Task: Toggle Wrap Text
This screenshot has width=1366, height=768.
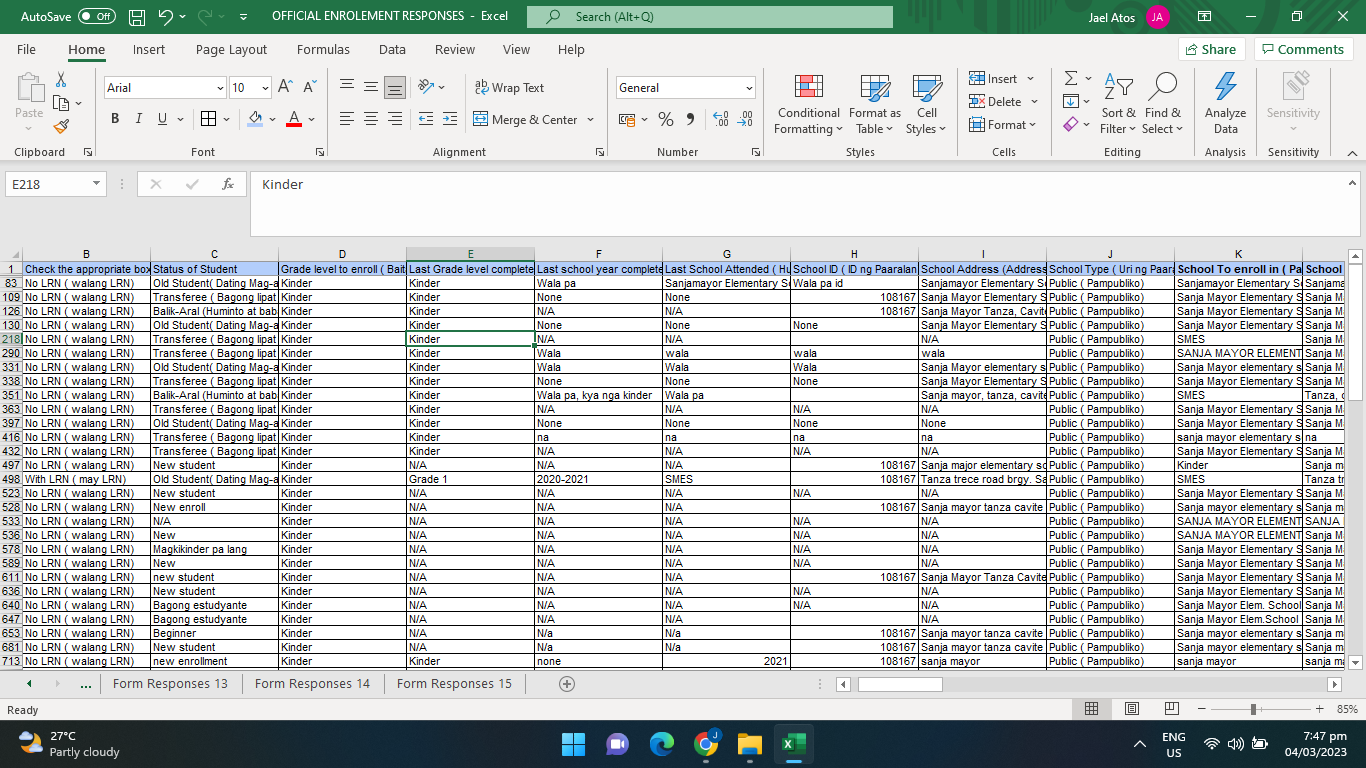Action: [509, 87]
